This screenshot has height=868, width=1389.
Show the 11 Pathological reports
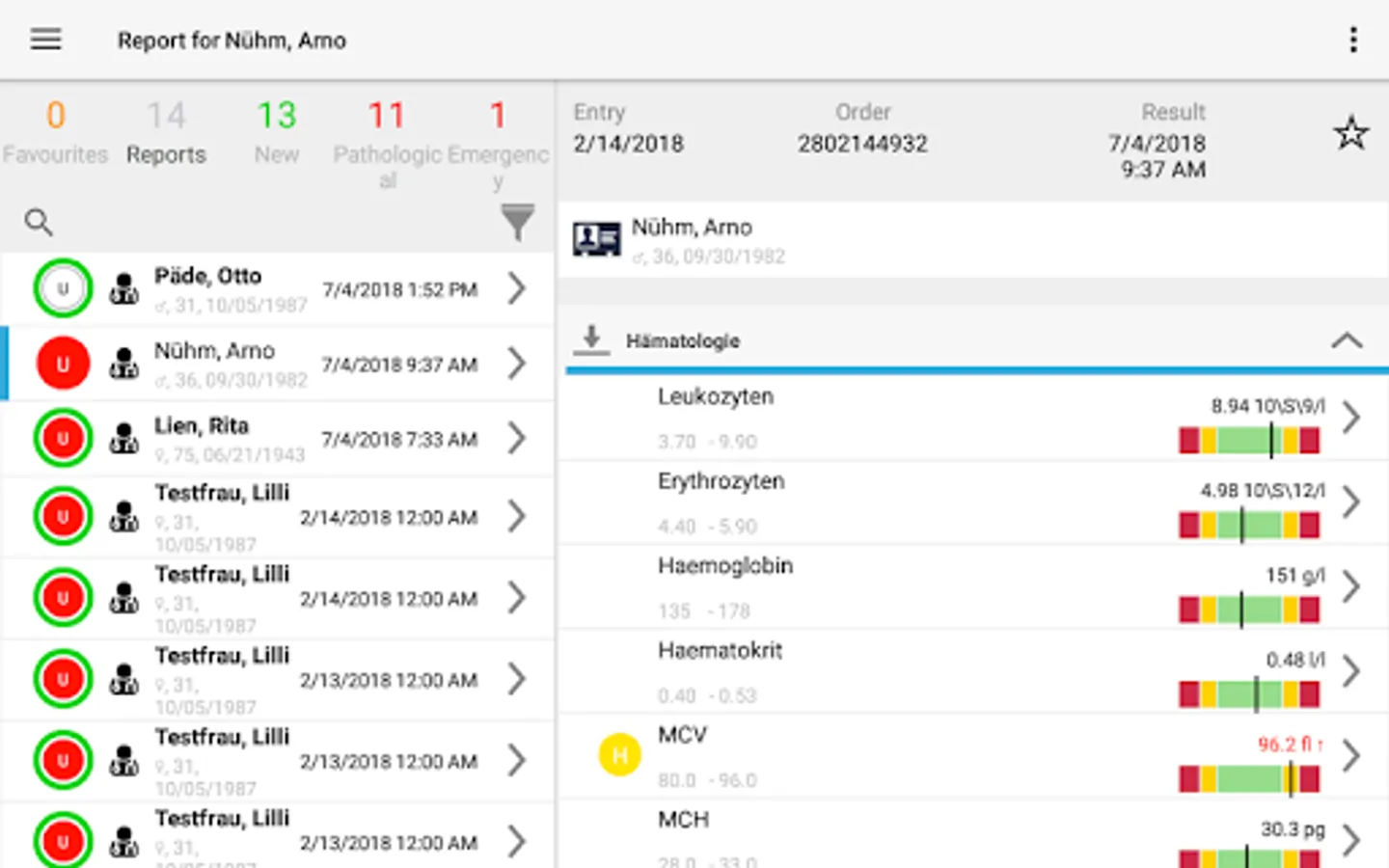pyautogui.click(x=388, y=145)
